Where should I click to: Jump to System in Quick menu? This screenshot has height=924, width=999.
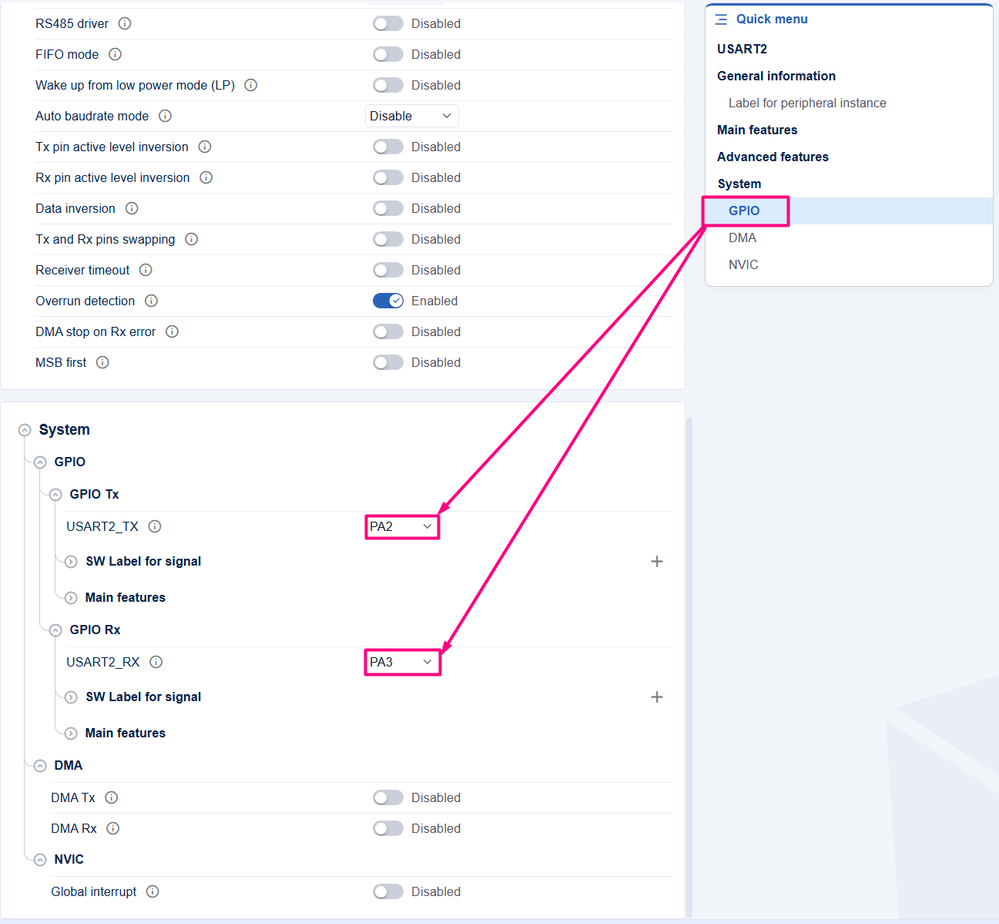739,184
